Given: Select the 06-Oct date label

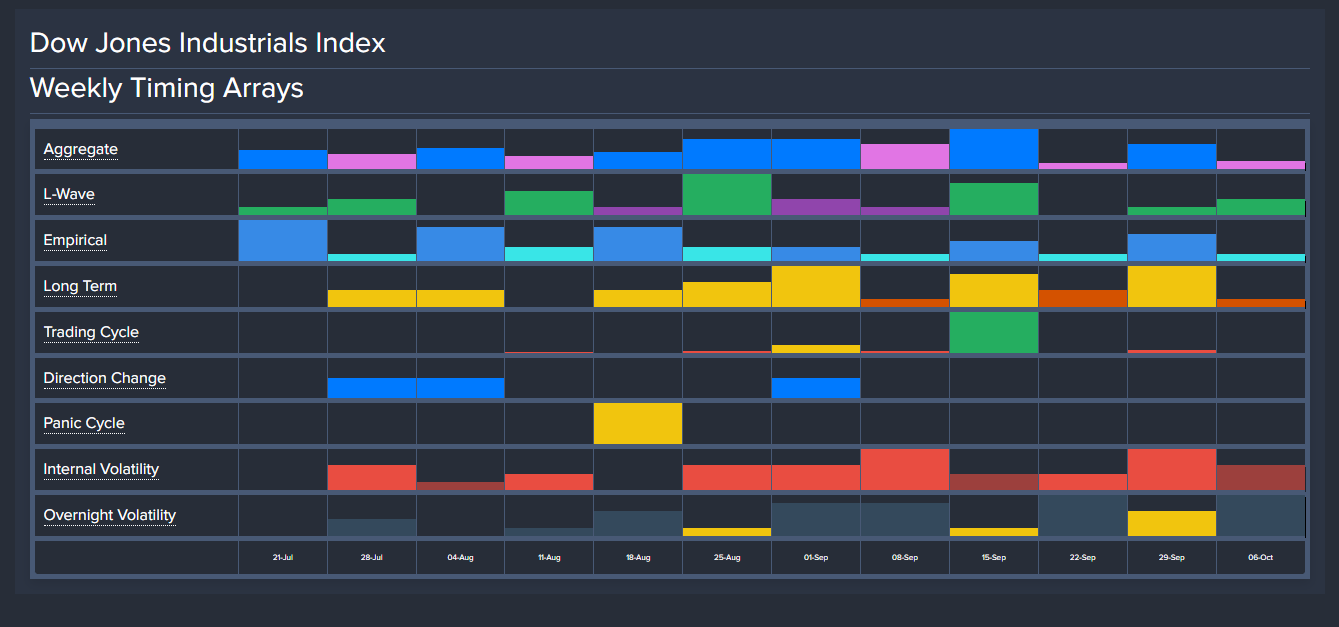Looking at the screenshot, I should click(1261, 557).
